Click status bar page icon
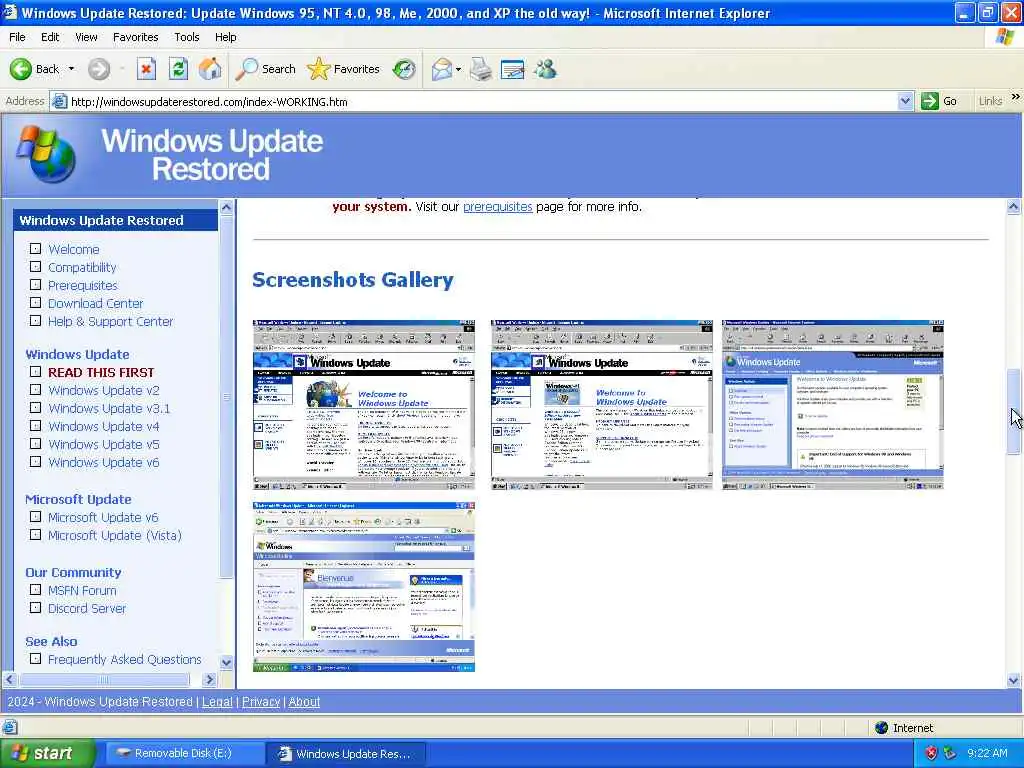Viewport: 1024px width, 768px height. 9,727
